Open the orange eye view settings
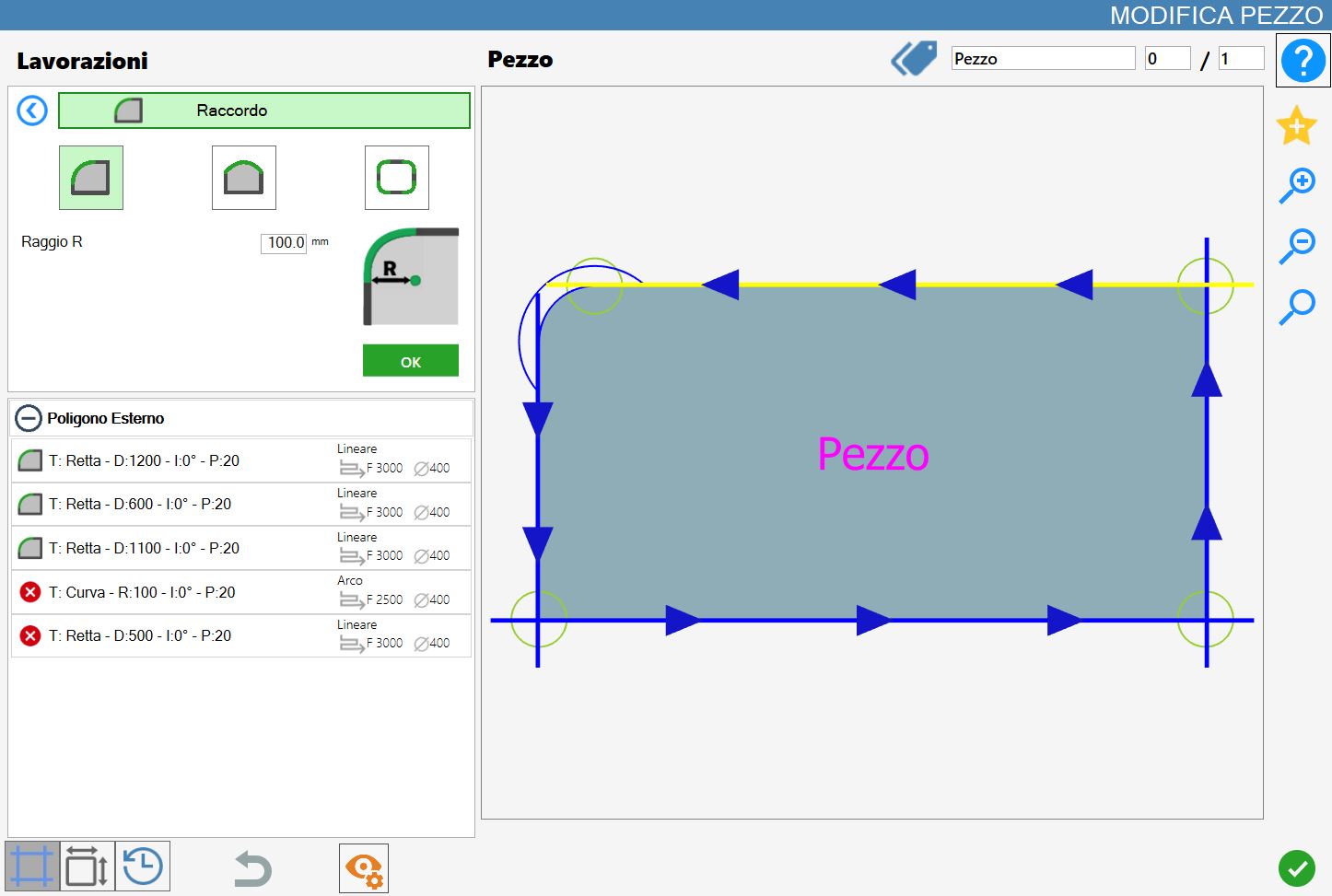The width and height of the screenshot is (1332, 896). pyautogui.click(x=364, y=868)
